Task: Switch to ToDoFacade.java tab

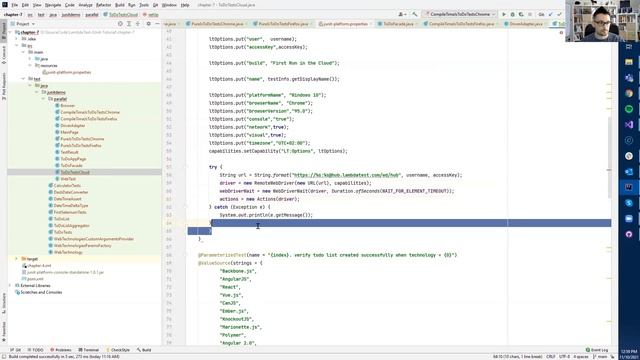Action: point(398,24)
